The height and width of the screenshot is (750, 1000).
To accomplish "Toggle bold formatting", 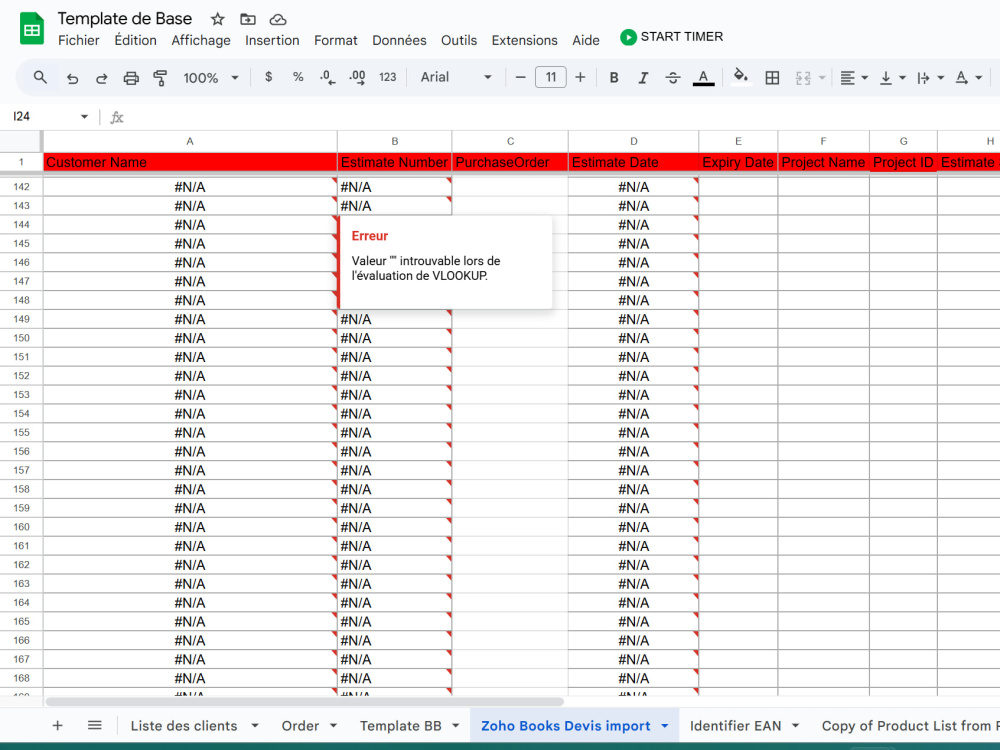I will coord(614,77).
